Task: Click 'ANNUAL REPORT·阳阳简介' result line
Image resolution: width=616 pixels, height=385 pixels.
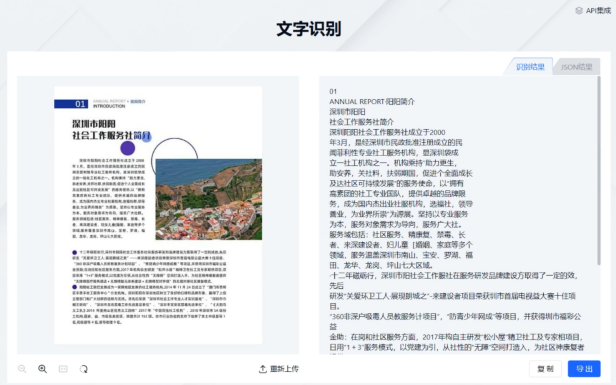Action: point(372,102)
